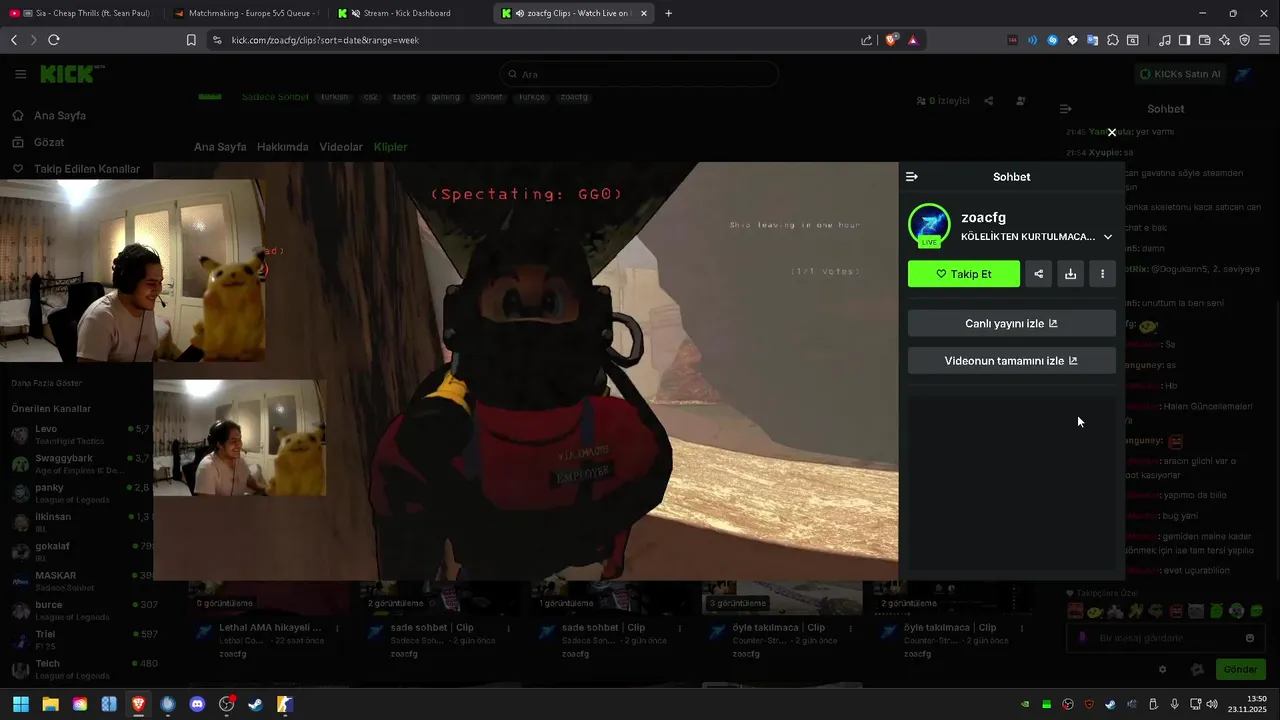Toggle the browser sidebar panel icon
Screen dimensions: 1280x720
[1184, 40]
